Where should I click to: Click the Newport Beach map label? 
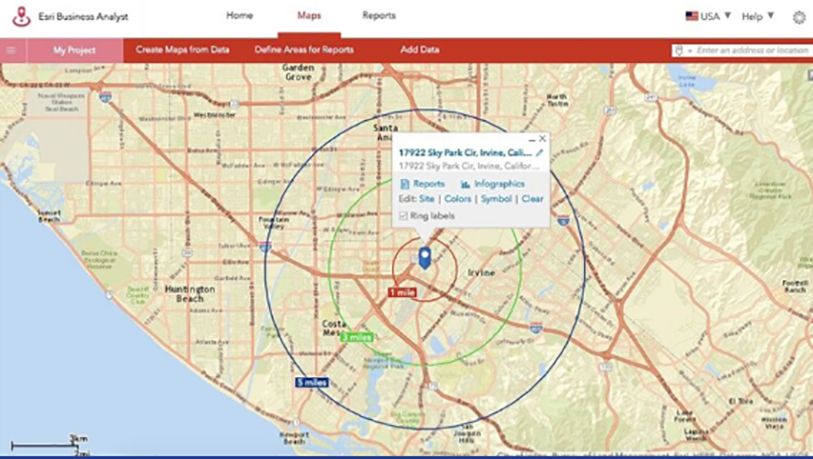(294, 438)
